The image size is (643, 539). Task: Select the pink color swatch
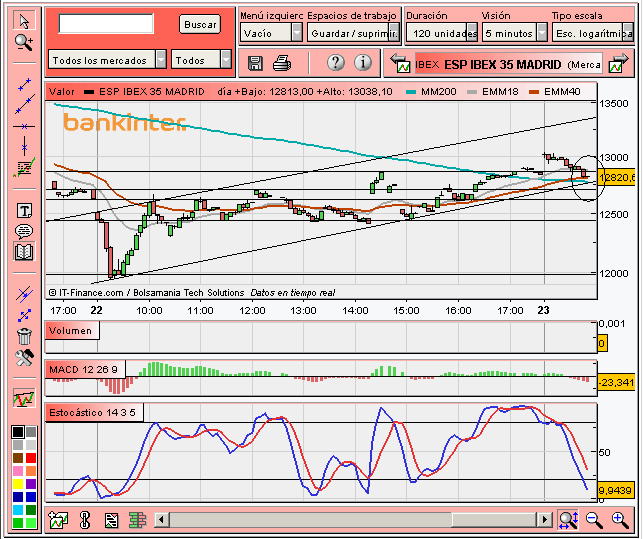tap(18, 471)
